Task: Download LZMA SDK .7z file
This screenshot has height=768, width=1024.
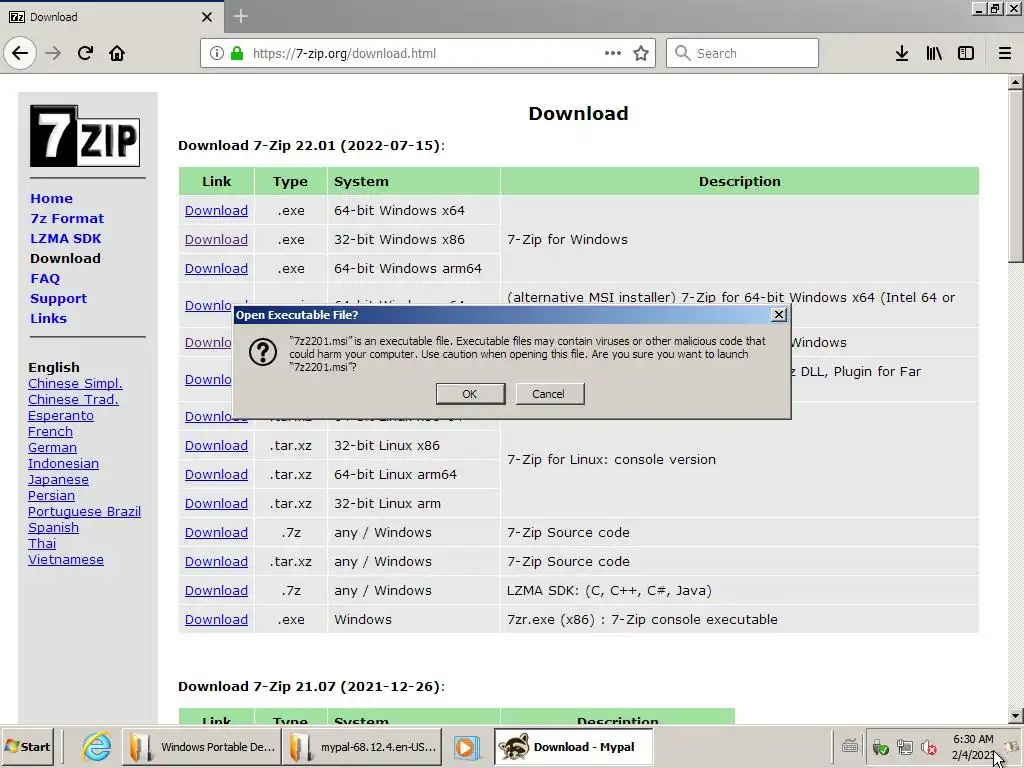Action: pos(216,590)
